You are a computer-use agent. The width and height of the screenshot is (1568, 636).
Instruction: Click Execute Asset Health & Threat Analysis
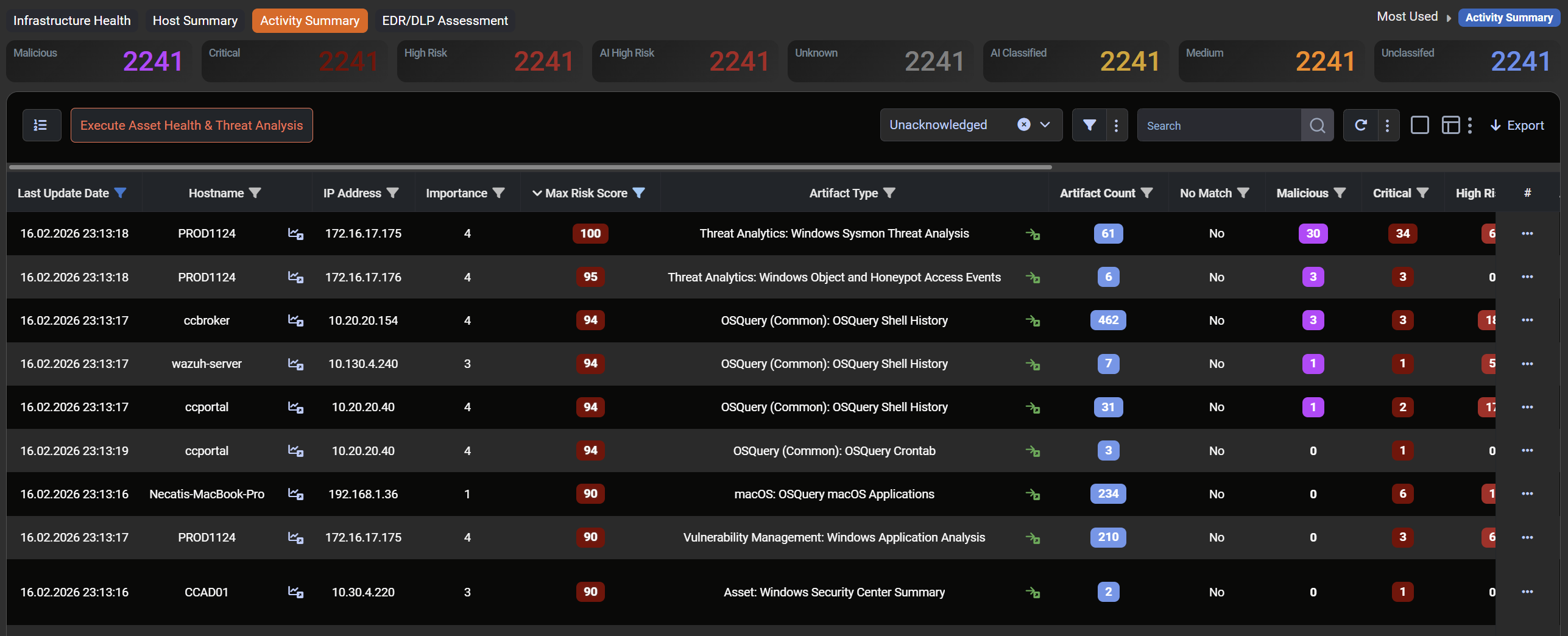[191, 125]
